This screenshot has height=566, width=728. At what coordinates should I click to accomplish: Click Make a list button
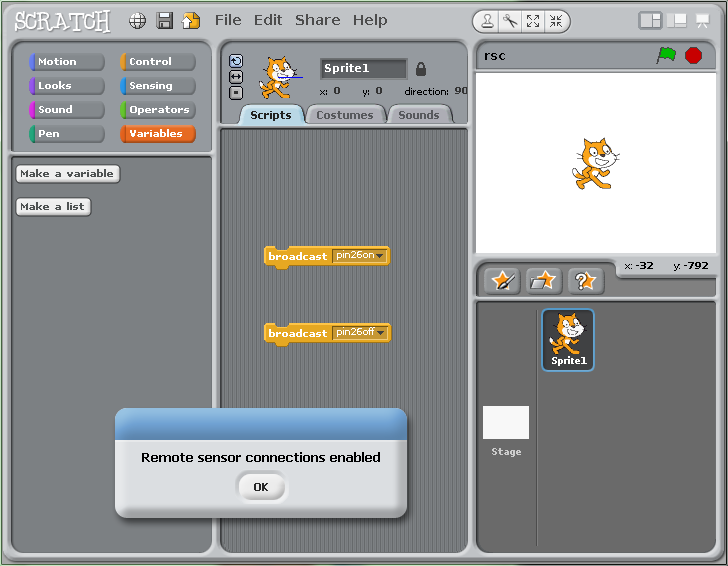point(53,207)
